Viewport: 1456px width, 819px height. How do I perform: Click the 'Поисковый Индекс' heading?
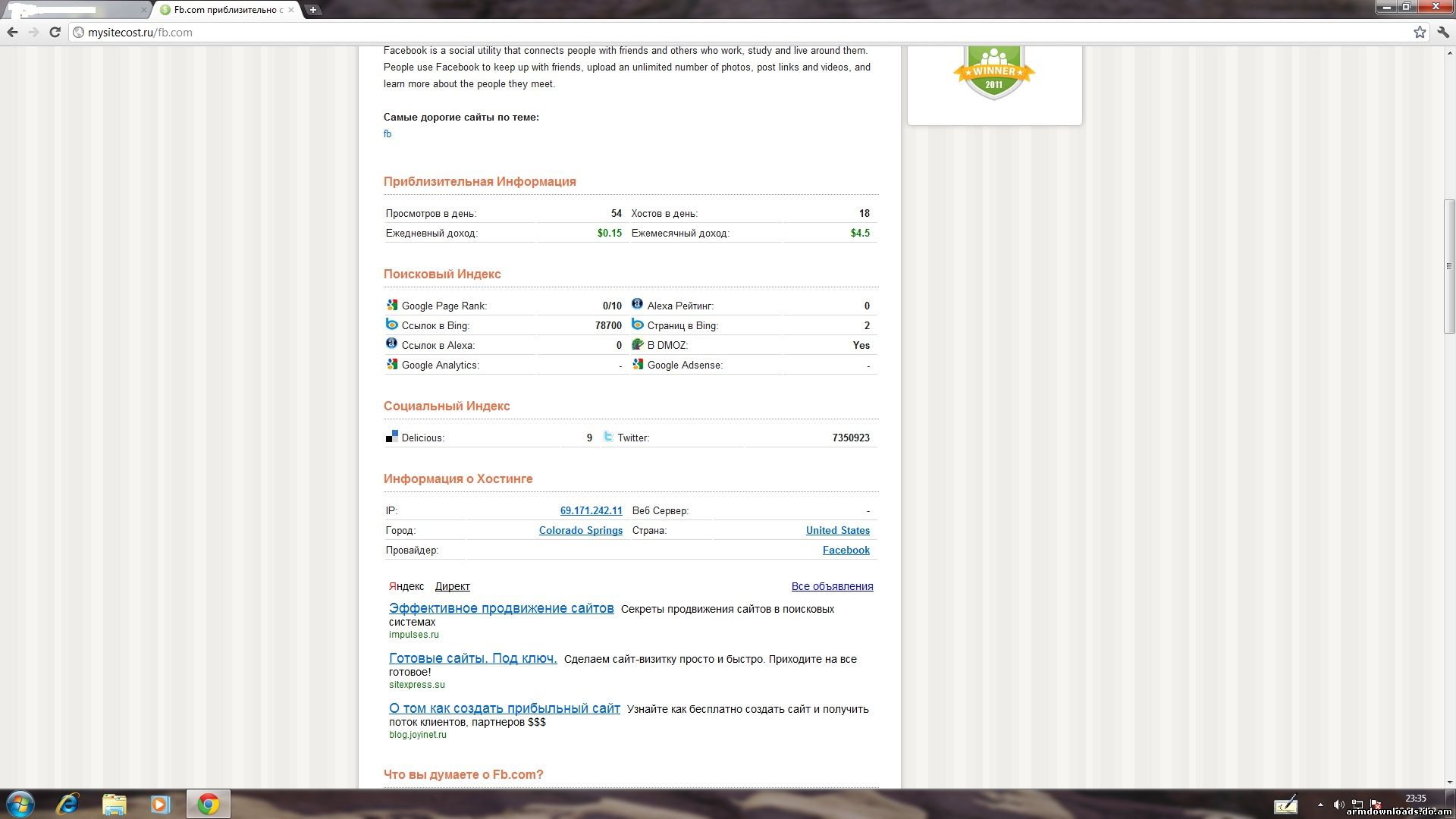pos(442,274)
